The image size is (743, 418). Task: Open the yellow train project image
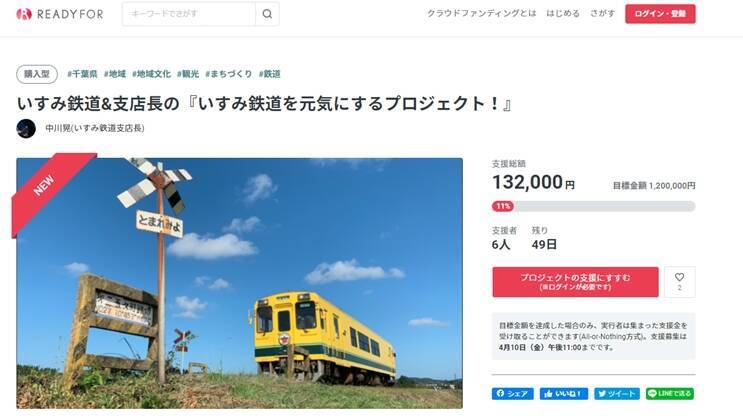click(239, 283)
